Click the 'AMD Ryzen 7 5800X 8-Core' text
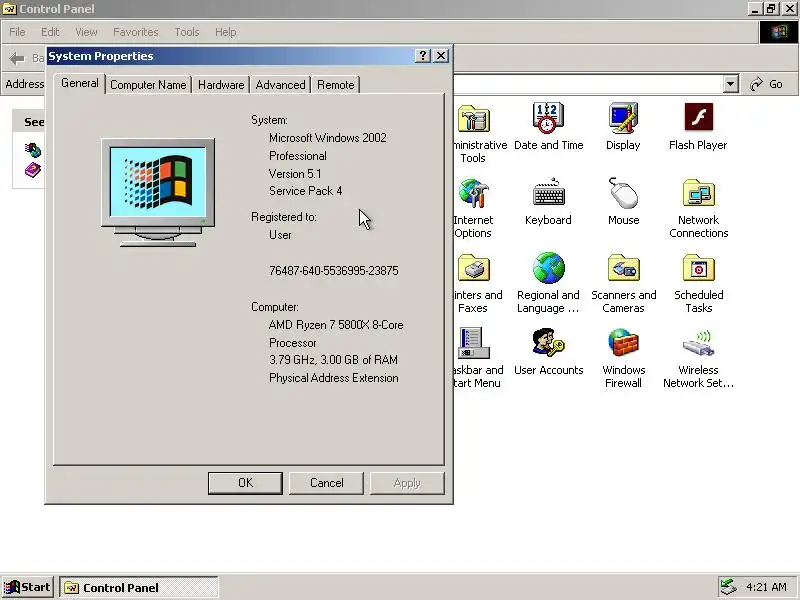Image resolution: width=800 pixels, height=600 pixels. pyautogui.click(x=336, y=325)
